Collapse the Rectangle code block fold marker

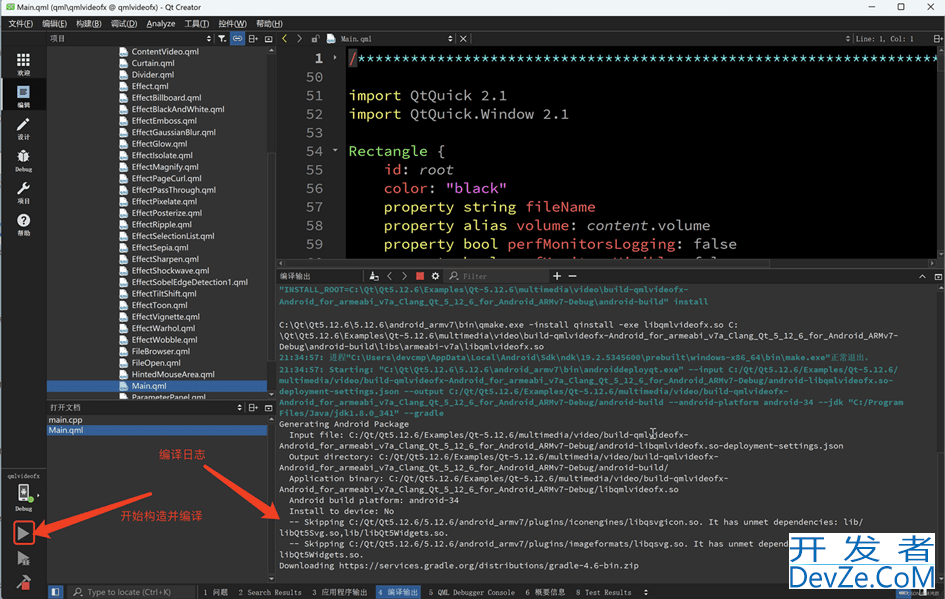(x=335, y=150)
